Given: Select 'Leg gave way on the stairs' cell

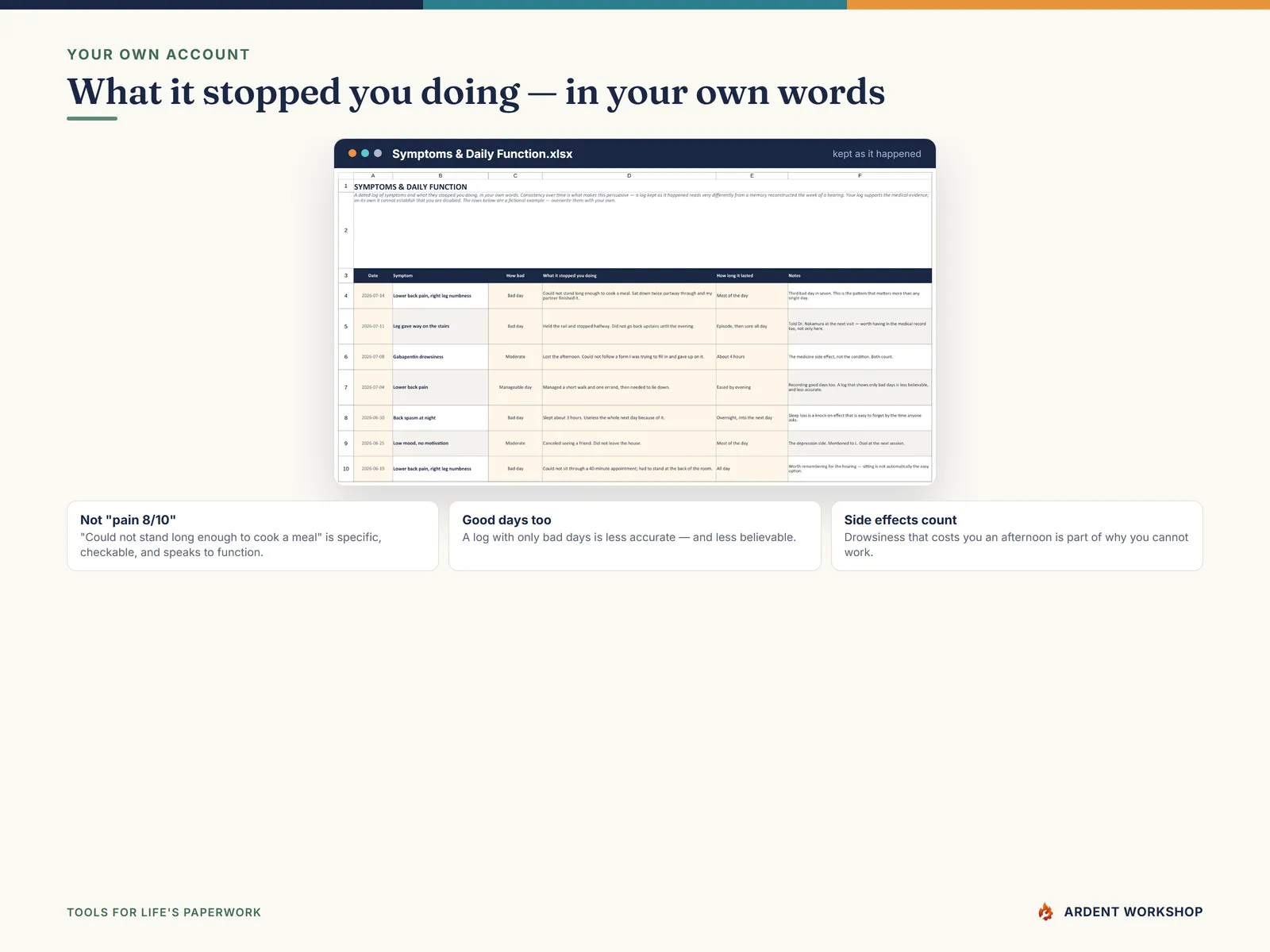Looking at the screenshot, I should click(x=441, y=326).
